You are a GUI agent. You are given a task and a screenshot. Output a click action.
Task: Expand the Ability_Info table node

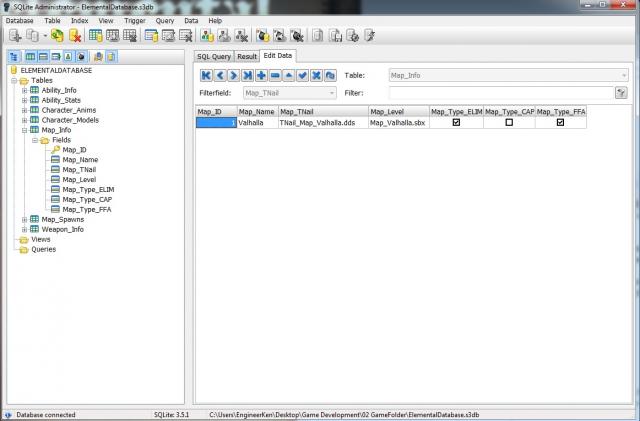click(25, 90)
